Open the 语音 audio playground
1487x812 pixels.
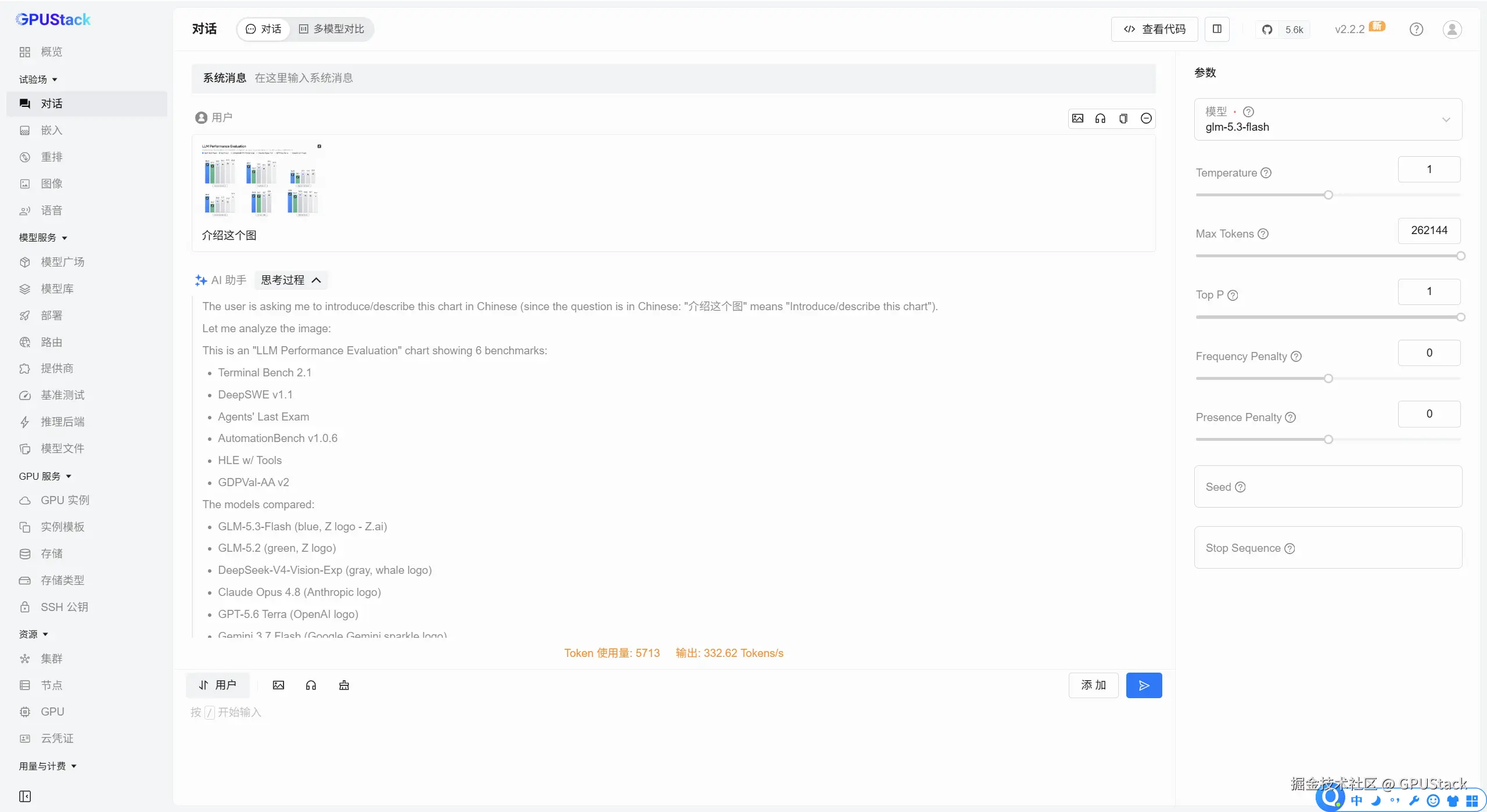click(87, 211)
